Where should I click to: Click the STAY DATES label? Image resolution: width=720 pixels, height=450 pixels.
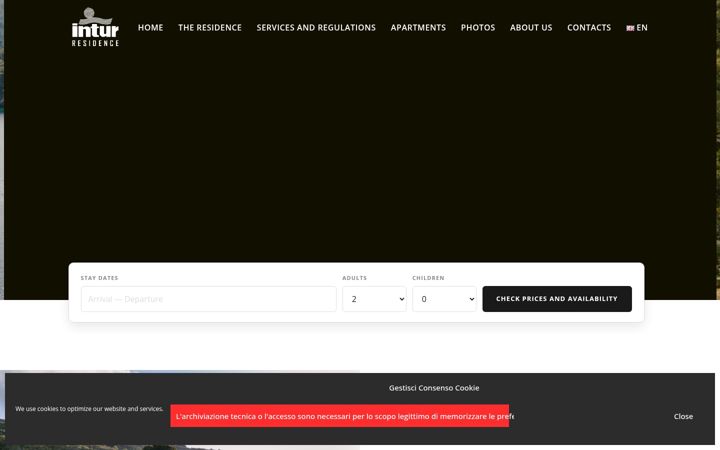[100, 278]
